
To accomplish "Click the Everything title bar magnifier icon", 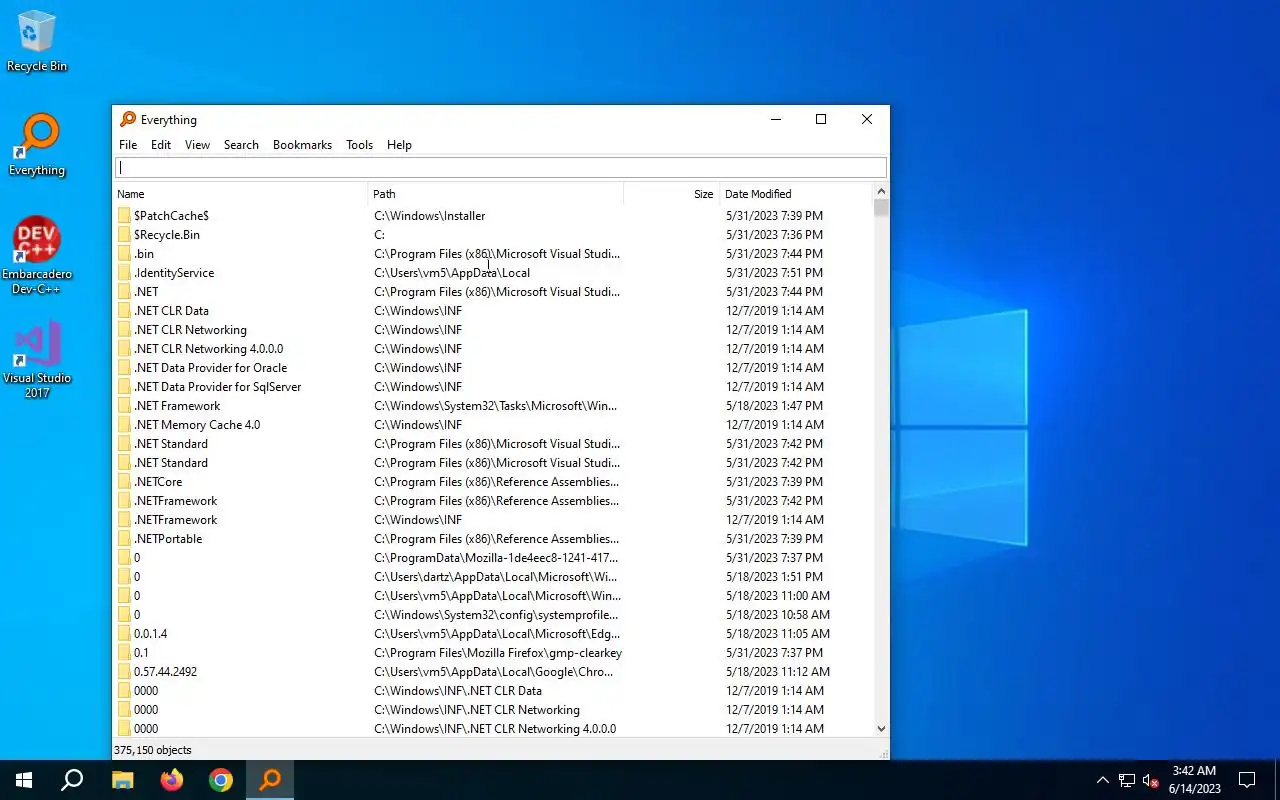I will [128, 119].
